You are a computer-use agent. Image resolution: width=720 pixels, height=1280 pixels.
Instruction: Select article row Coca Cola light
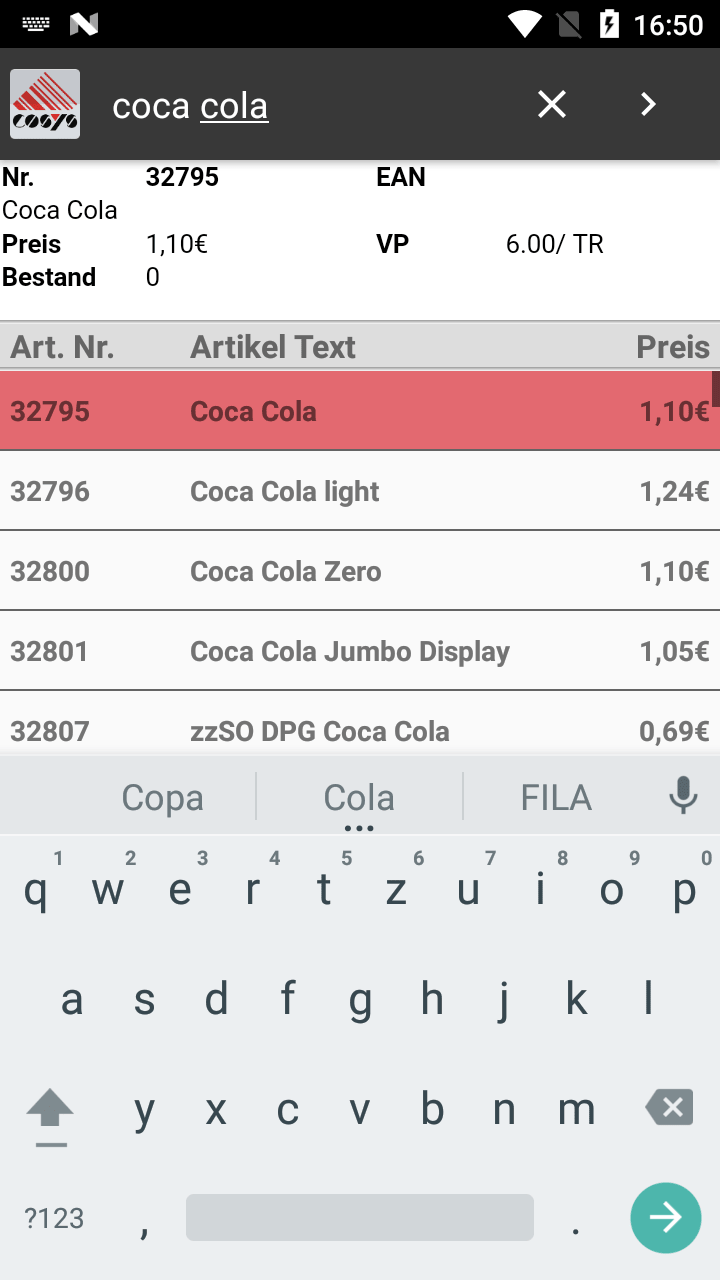(x=360, y=491)
